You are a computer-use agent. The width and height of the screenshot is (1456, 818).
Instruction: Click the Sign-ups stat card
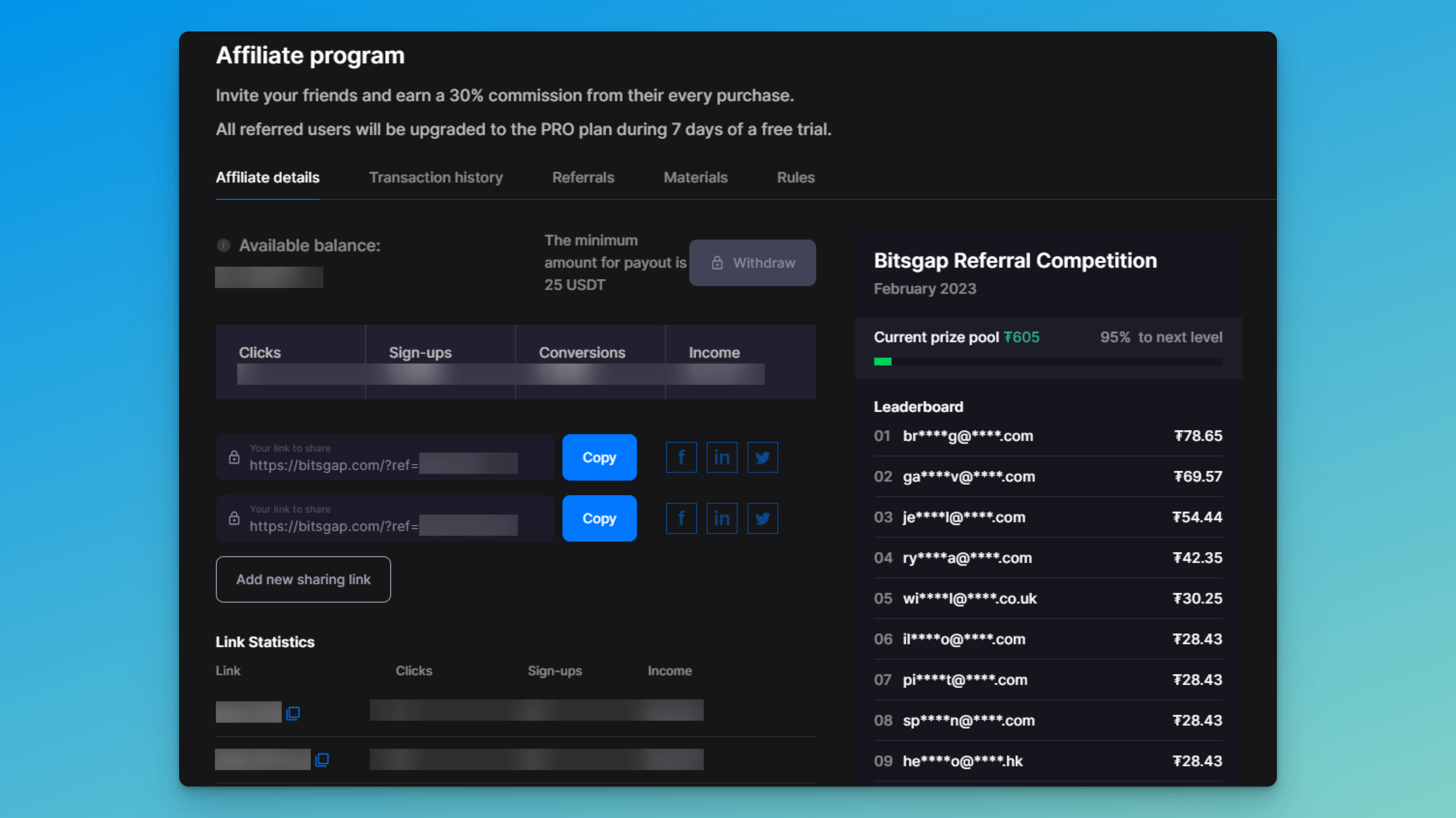440,362
